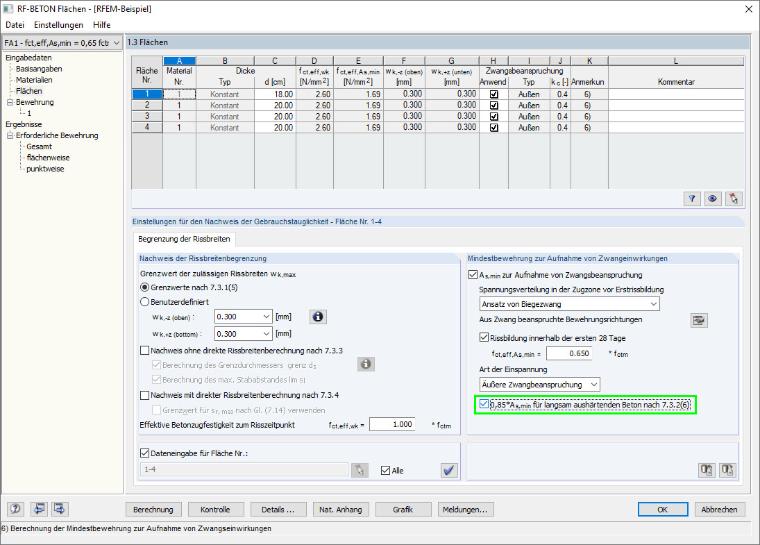The height and width of the screenshot is (545, 760).
Task: Toggle '0,85*As,min für langsam aushärtenden Beton' checkbox
Action: [x=484, y=404]
